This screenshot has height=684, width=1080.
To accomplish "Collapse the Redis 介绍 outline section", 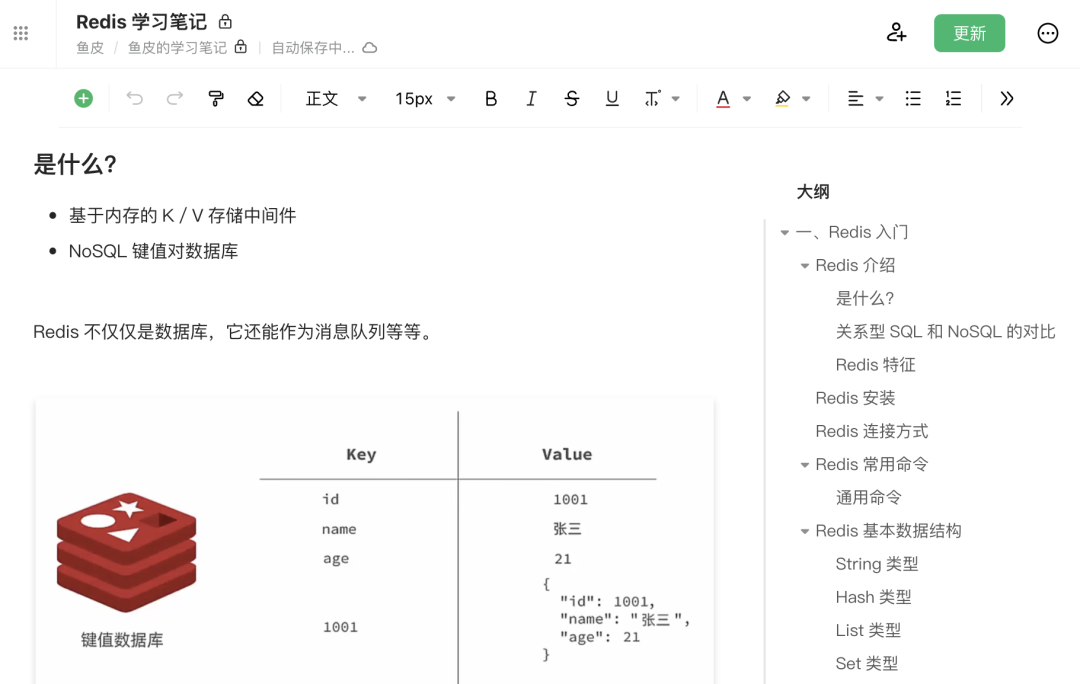I will [805, 266].
